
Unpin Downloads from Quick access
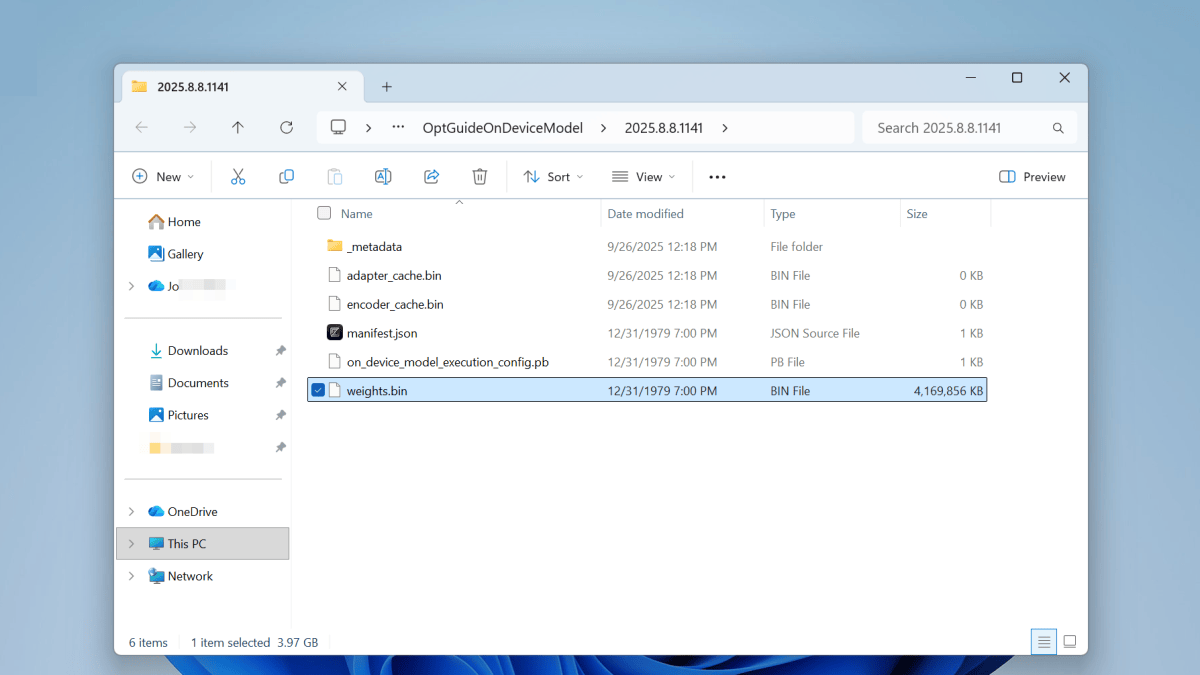tap(281, 351)
